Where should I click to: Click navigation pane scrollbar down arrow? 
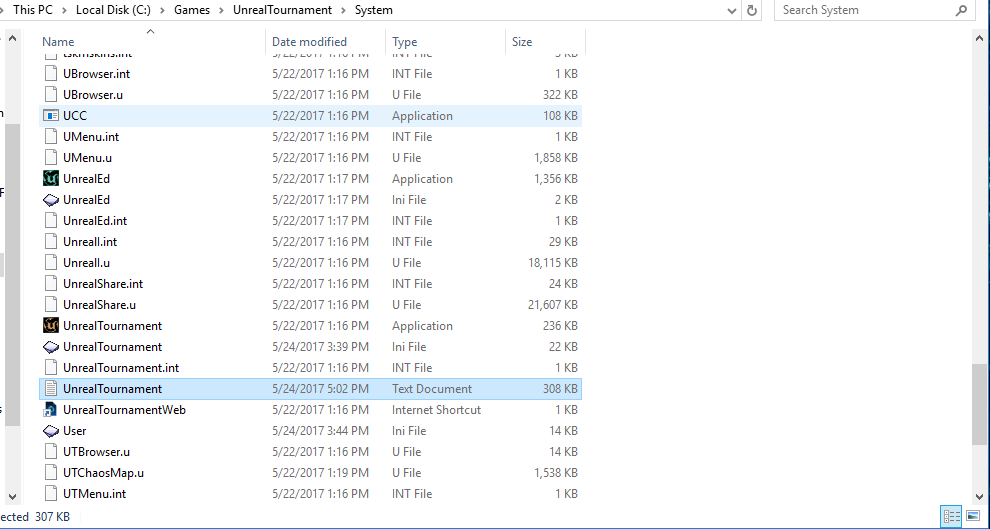coord(13,497)
